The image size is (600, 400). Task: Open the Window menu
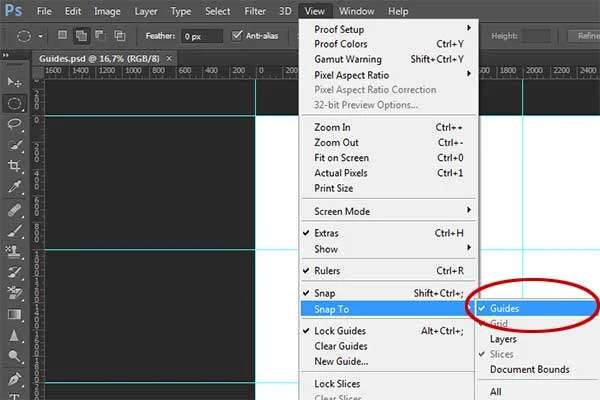(356, 11)
